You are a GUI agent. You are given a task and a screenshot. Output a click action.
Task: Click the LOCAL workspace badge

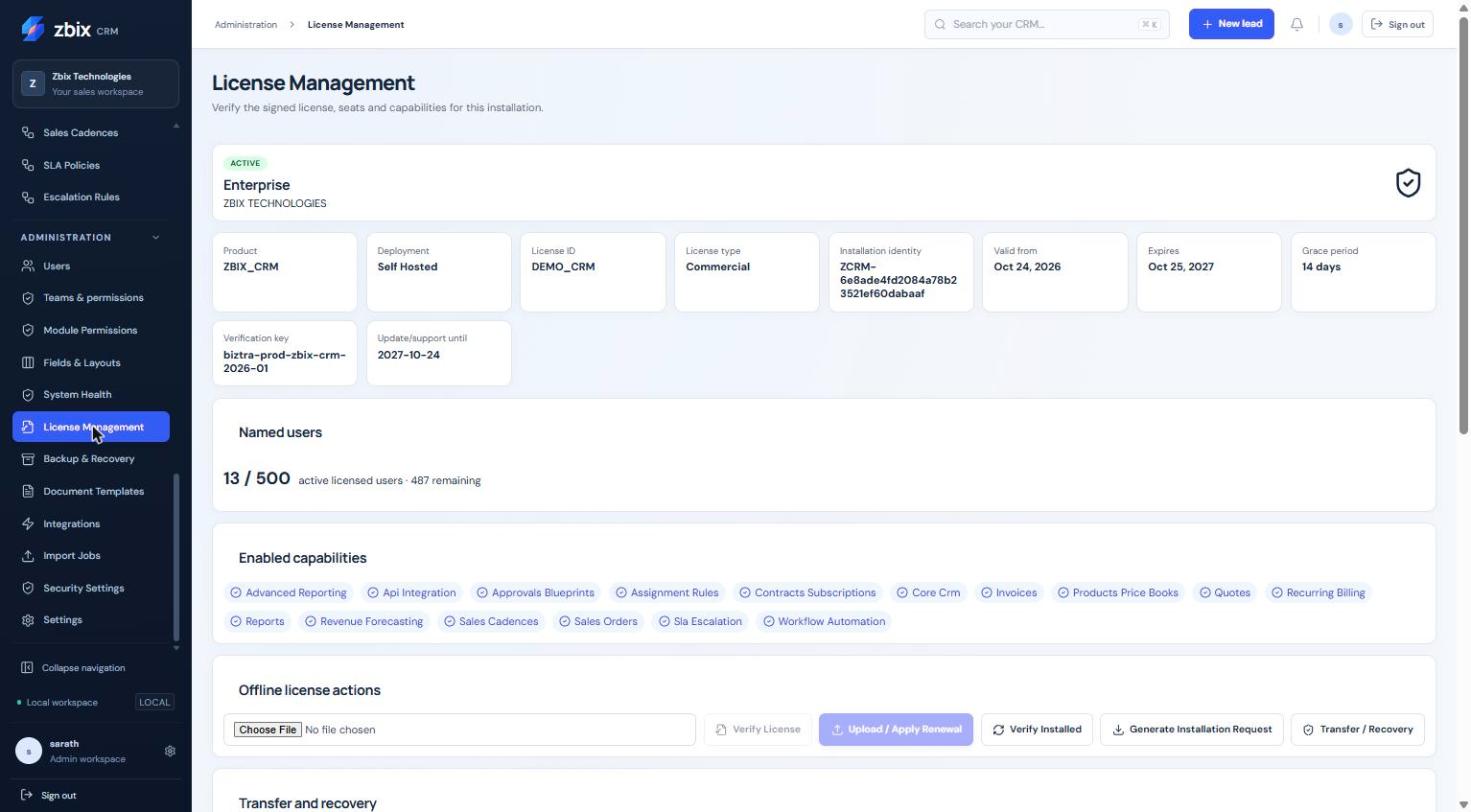click(155, 703)
